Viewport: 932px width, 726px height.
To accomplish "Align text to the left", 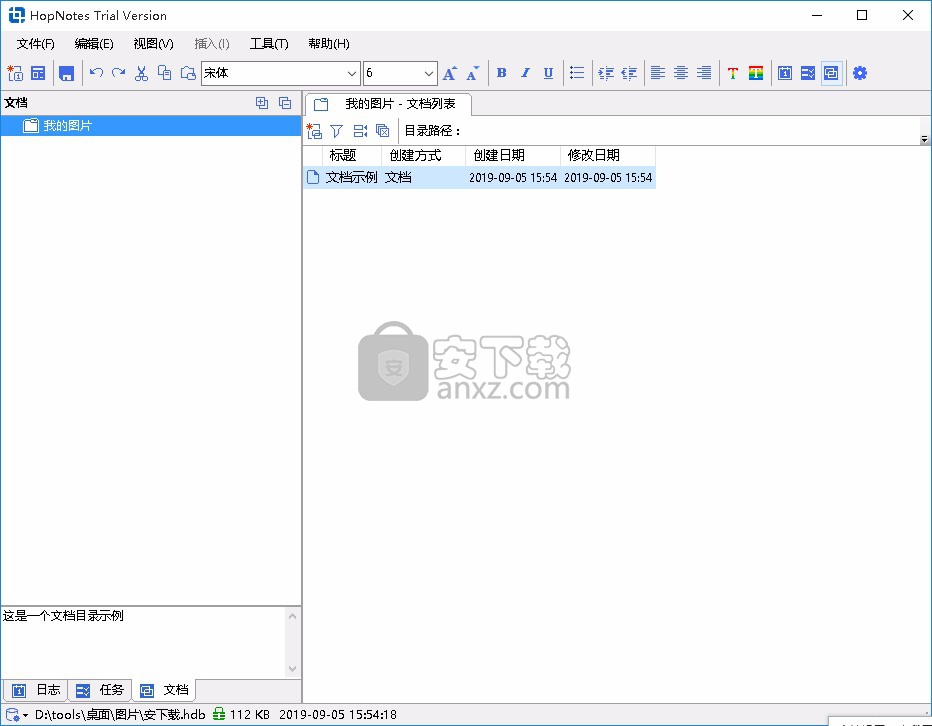I will click(x=657, y=73).
